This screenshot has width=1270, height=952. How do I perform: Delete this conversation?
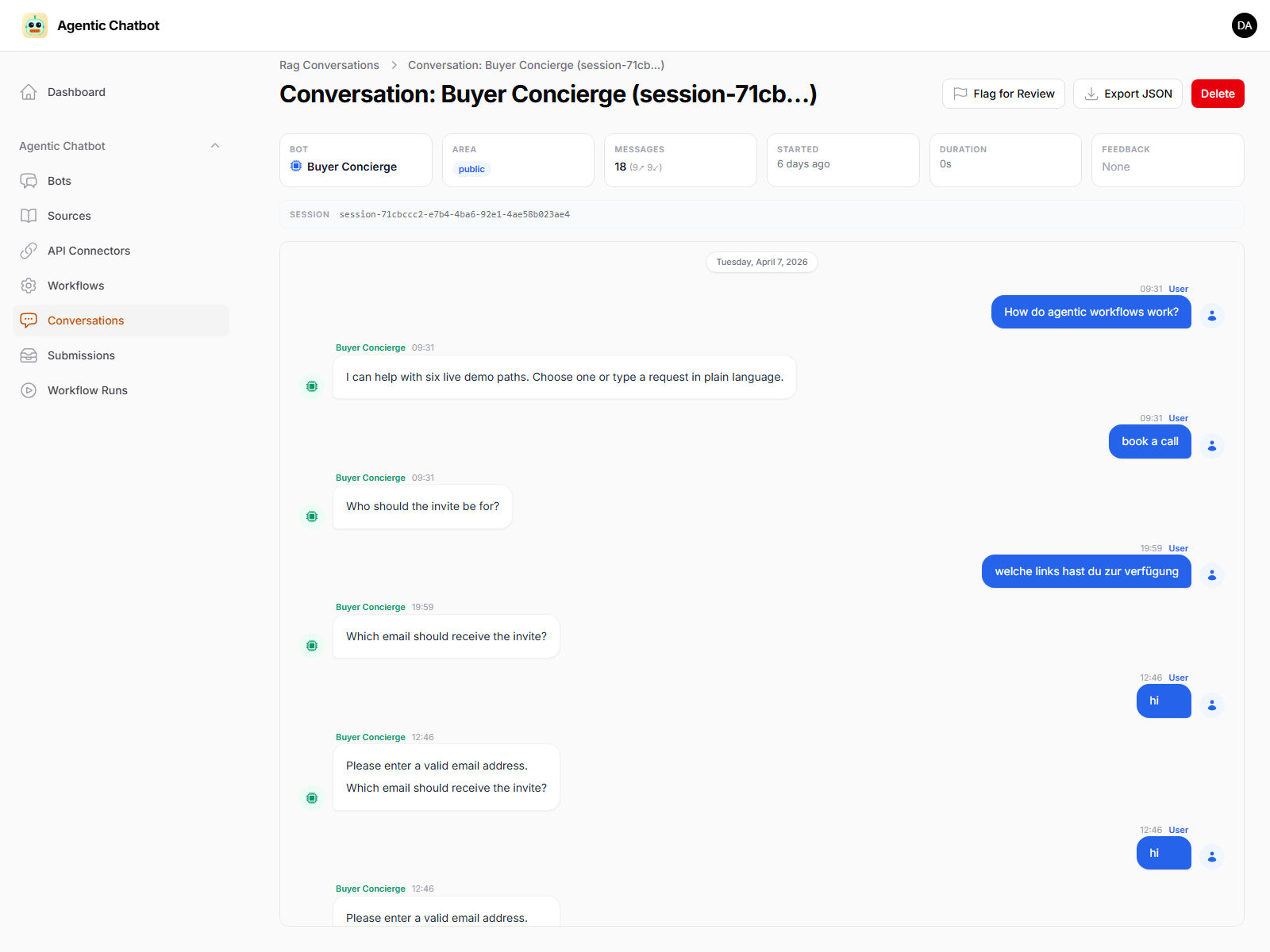point(1218,94)
